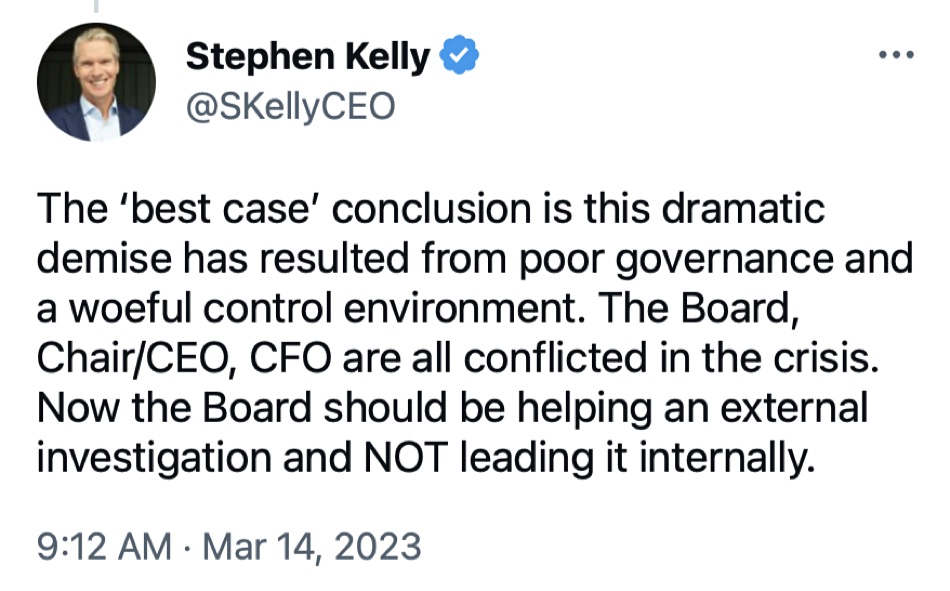Click the thread connector line above avatar
Viewport: 950px width, 591px height.
click(x=96, y=6)
